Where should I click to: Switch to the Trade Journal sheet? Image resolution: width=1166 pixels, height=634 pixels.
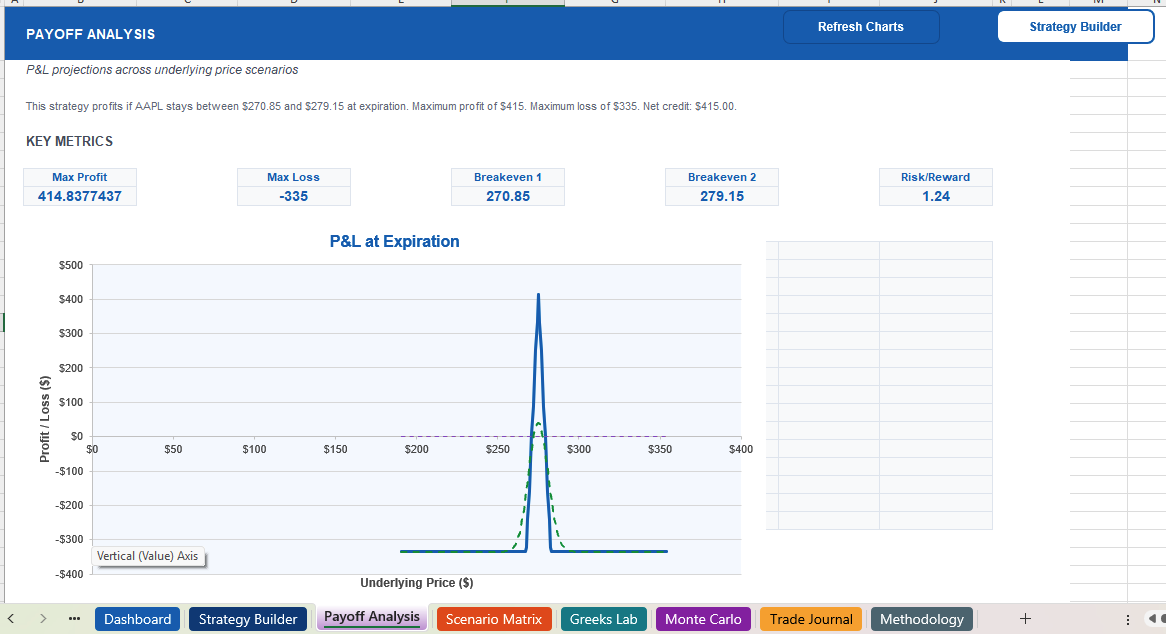pyautogui.click(x=811, y=619)
